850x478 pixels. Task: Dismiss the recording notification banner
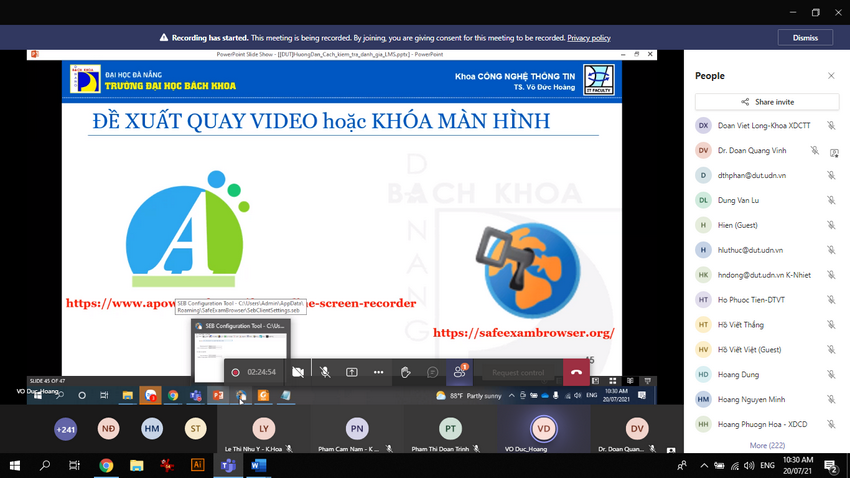coord(805,38)
